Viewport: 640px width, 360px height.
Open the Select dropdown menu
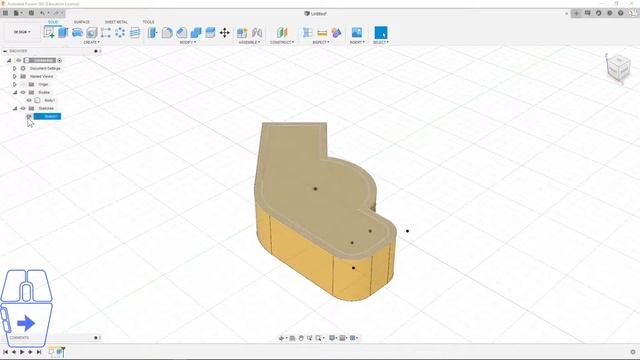point(380,42)
